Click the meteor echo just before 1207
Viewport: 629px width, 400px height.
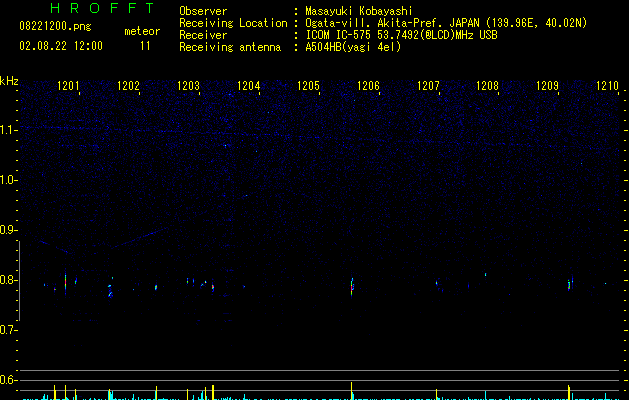tap(437, 282)
